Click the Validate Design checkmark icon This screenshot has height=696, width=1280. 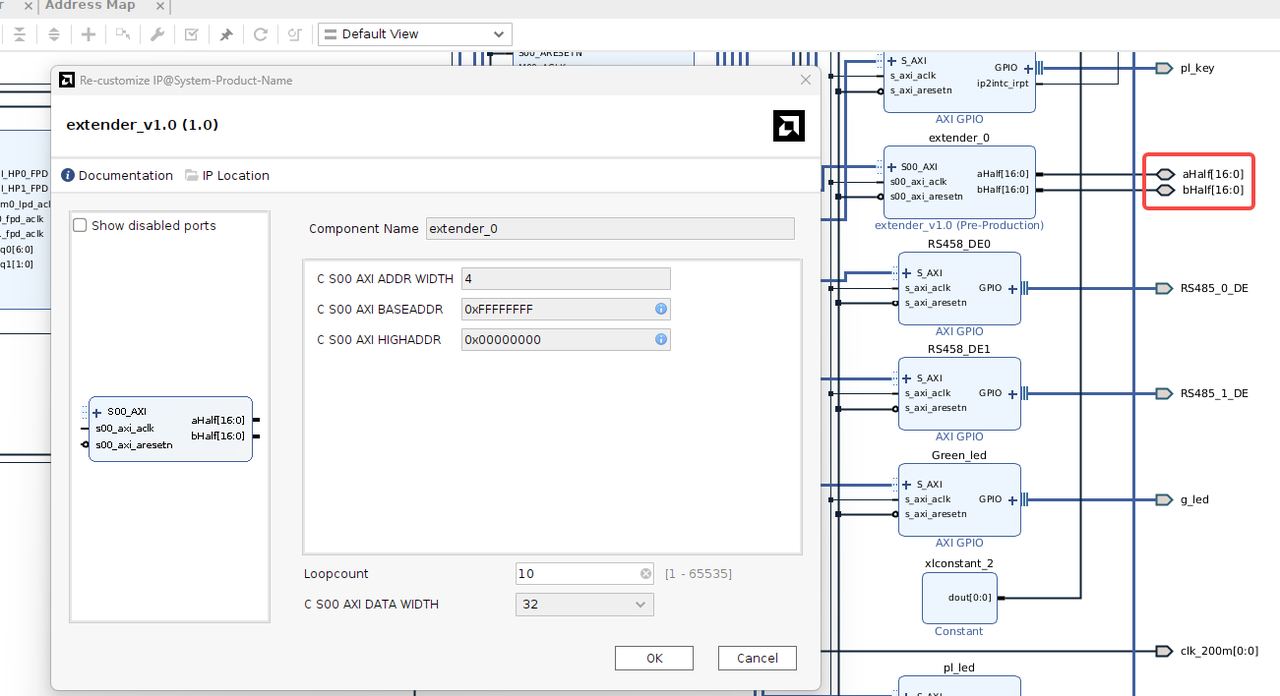[x=191, y=34]
